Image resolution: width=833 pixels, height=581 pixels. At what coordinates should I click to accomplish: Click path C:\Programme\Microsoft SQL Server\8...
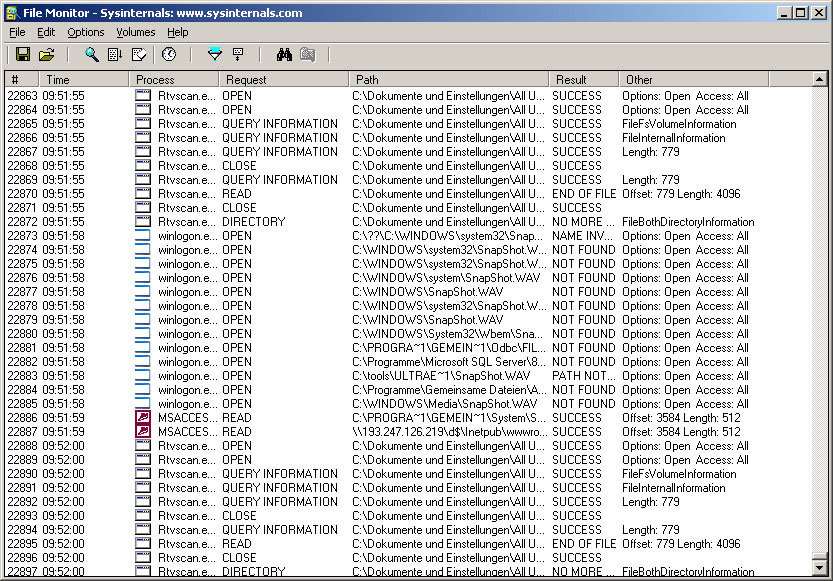[449, 362]
